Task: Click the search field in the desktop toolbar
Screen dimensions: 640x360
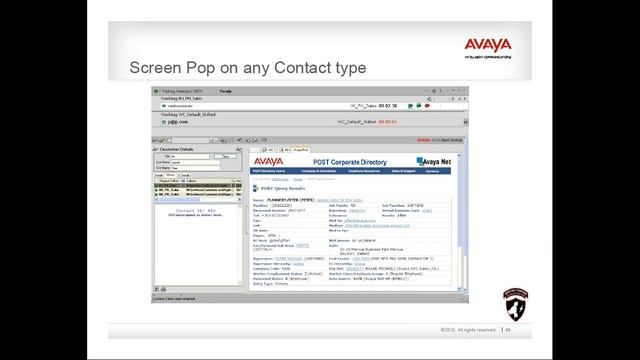Action: click(190, 140)
